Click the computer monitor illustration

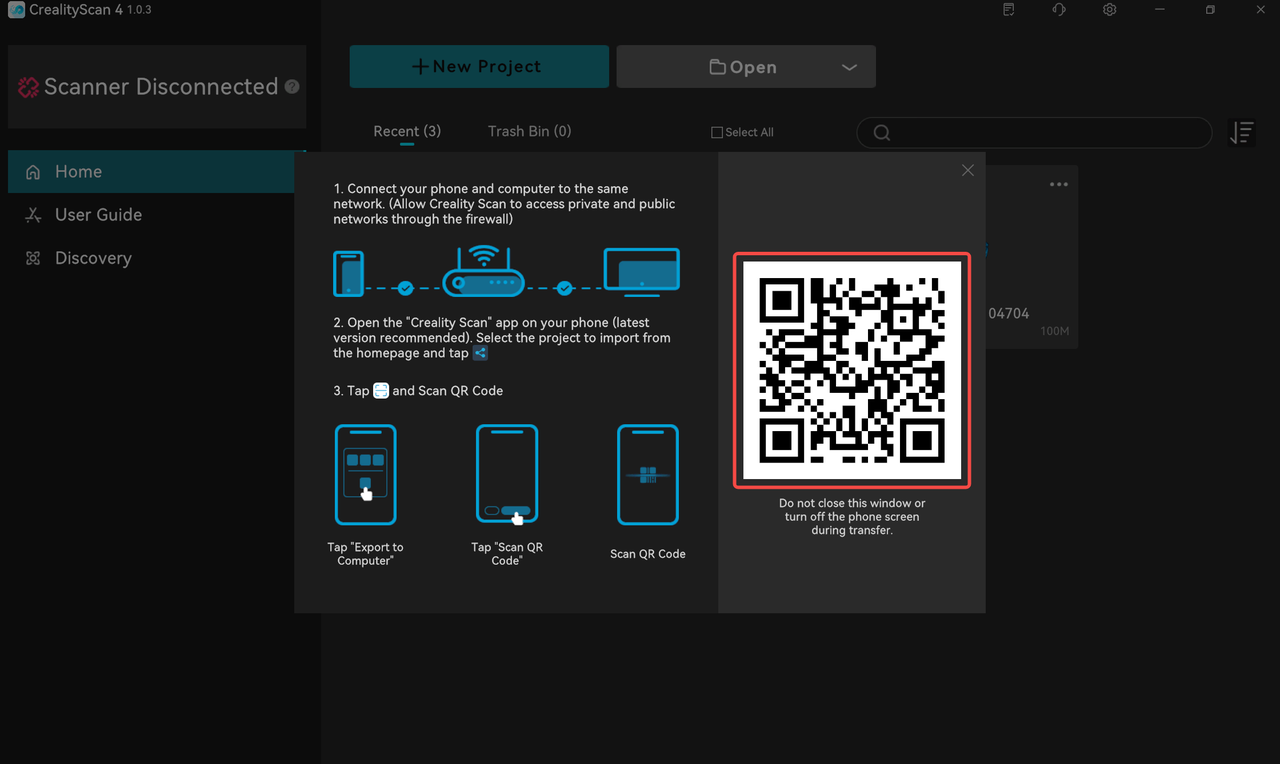click(642, 272)
